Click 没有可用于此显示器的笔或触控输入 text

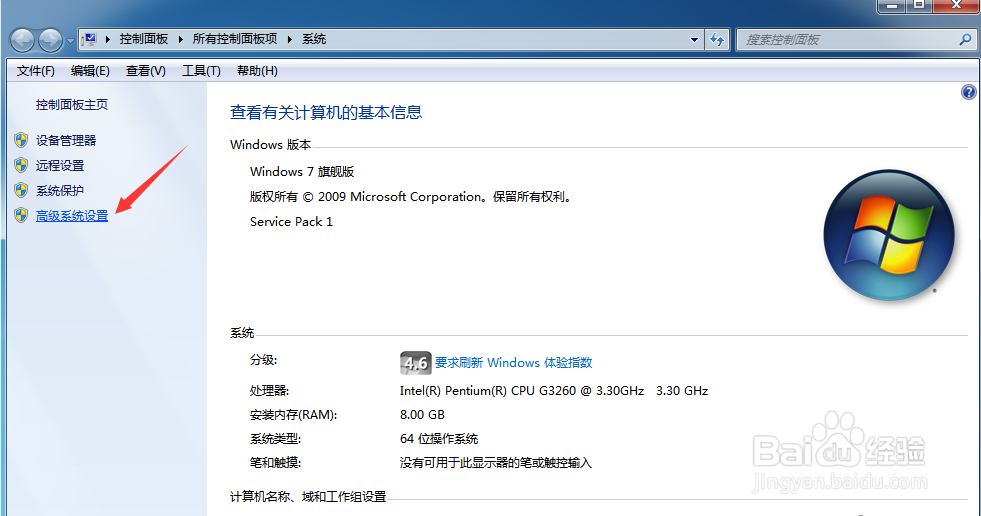pyautogui.click(x=496, y=463)
